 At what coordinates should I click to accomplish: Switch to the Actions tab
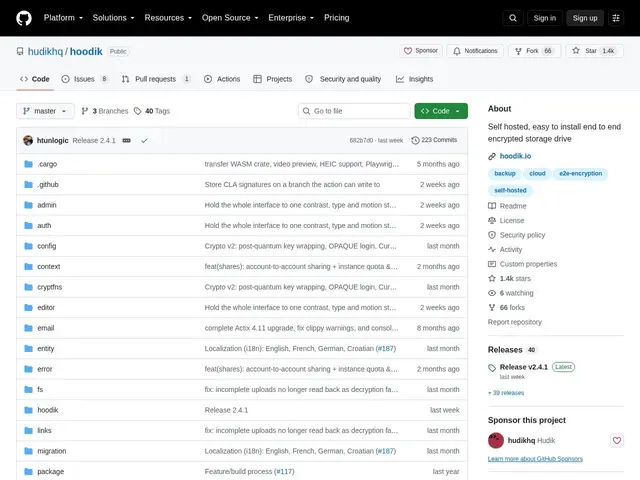[222, 79]
